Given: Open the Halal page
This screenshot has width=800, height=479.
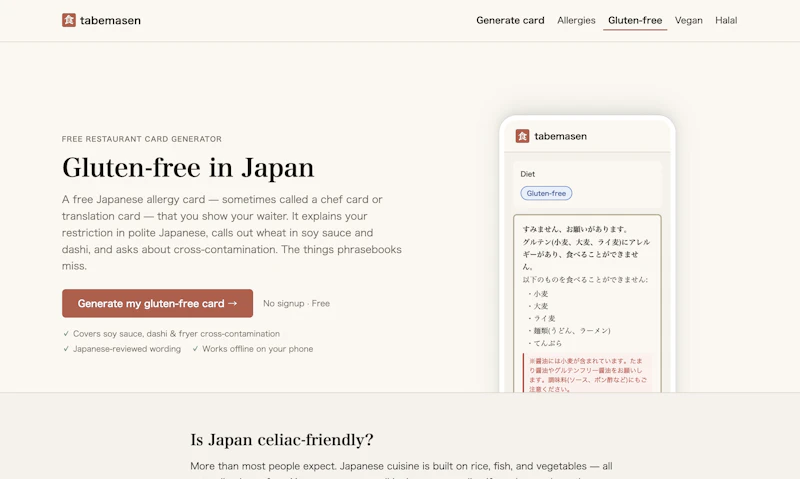Looking at the screenshot, I should tap(726, 20).
